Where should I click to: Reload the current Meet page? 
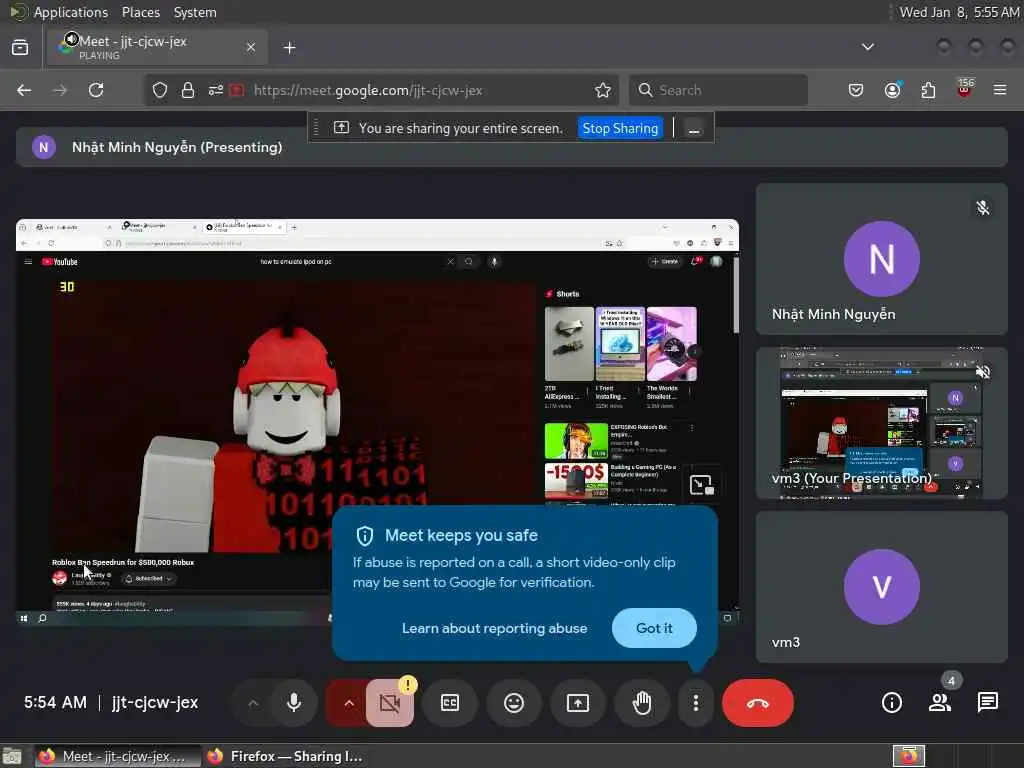[x=96, y=90]
